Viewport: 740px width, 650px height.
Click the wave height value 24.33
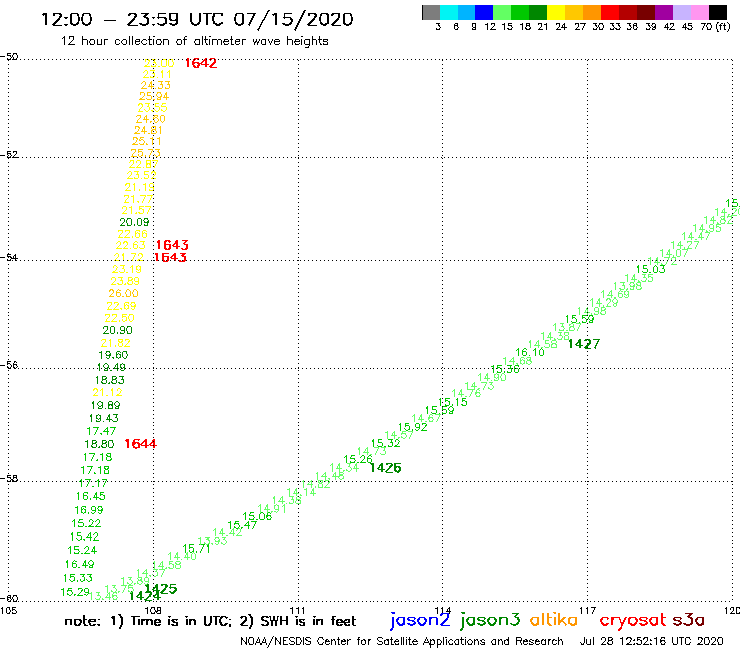(156, 85)
